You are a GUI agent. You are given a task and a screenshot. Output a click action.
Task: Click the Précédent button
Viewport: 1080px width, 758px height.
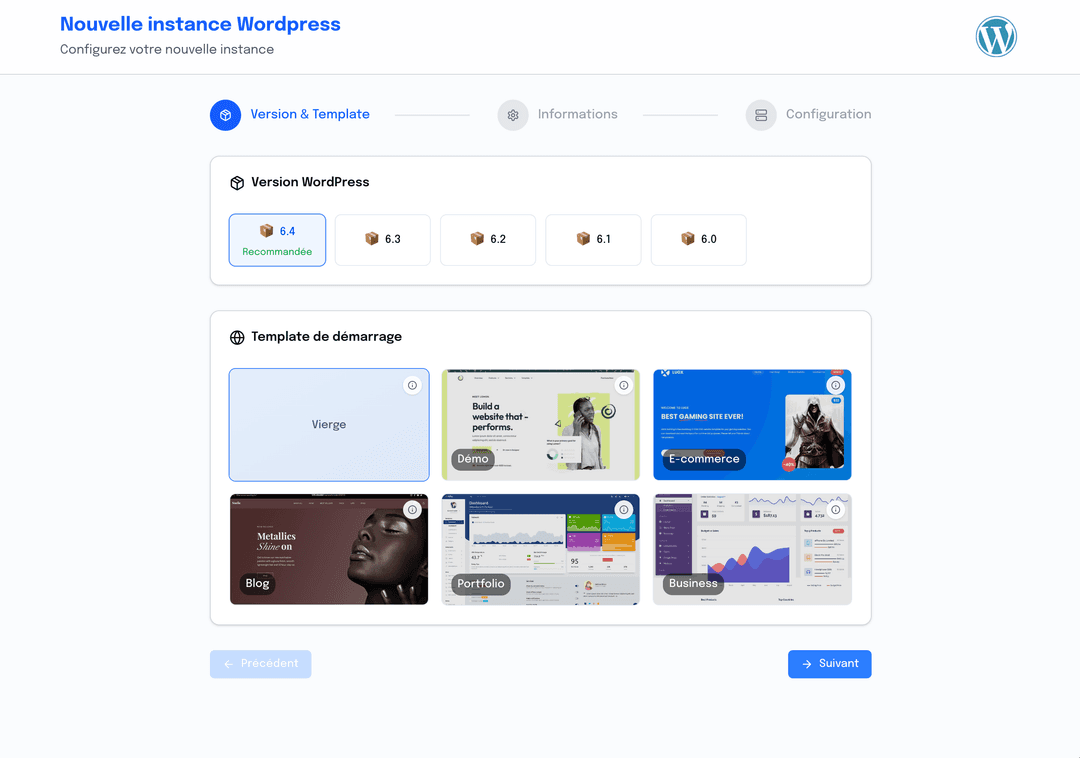point(260,663)
